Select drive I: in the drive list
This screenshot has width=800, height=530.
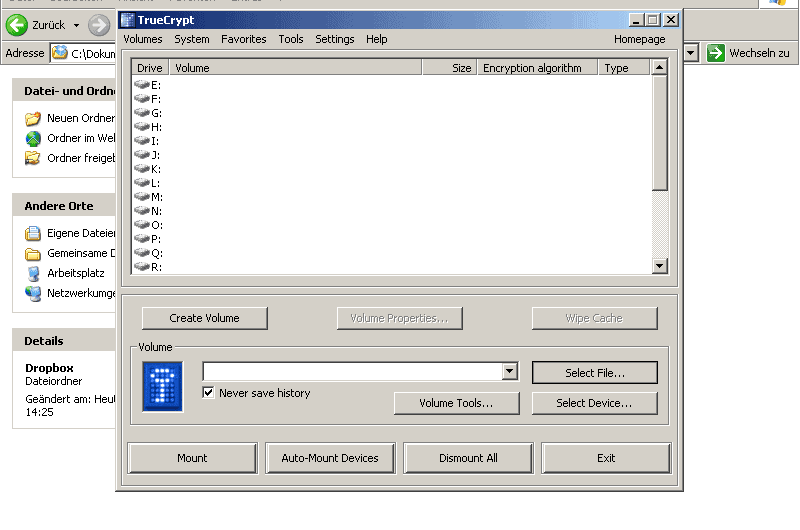[146, 141]
